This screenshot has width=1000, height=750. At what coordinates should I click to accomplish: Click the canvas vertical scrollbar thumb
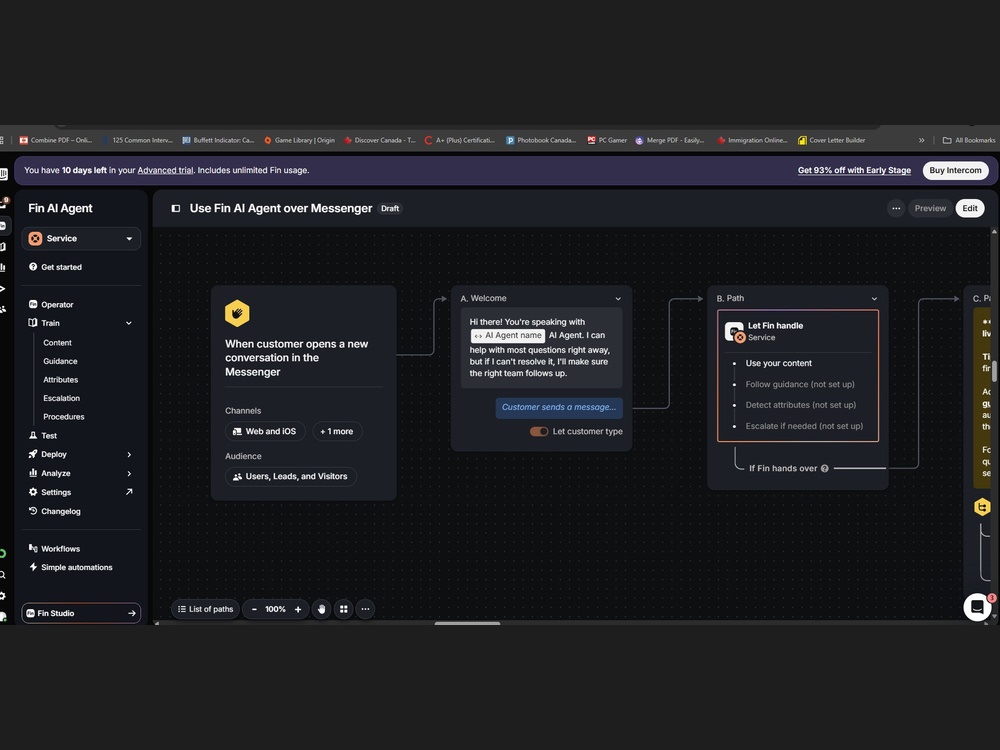994,371
